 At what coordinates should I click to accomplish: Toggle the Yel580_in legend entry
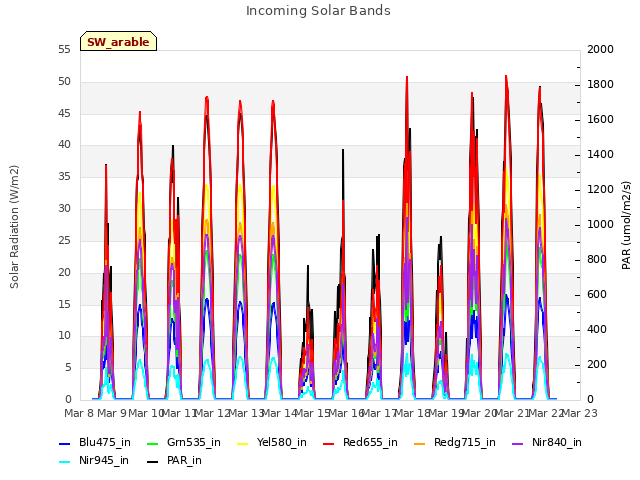(x=272, y=442)
